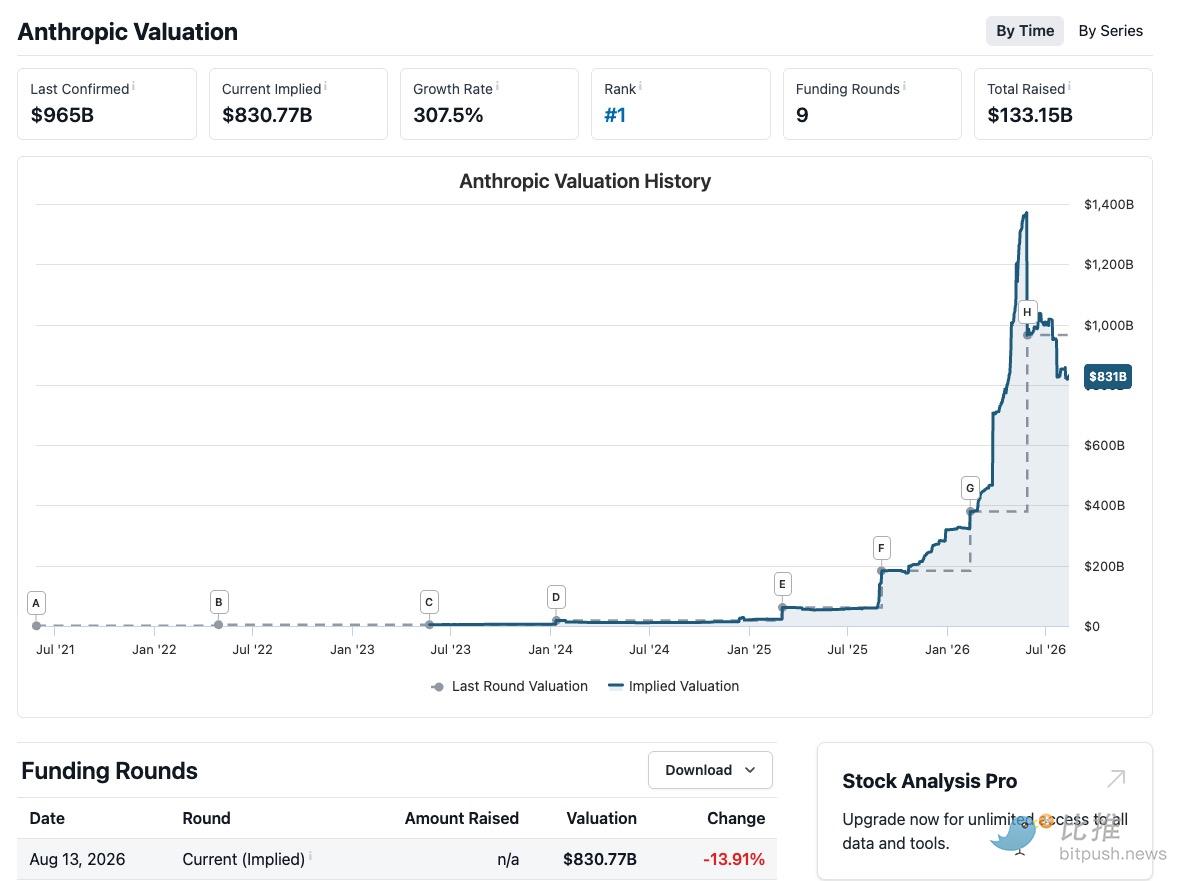Open the Stock Analysis Pro arrow icon
1187x881 pixels.
coord(1116,779)
